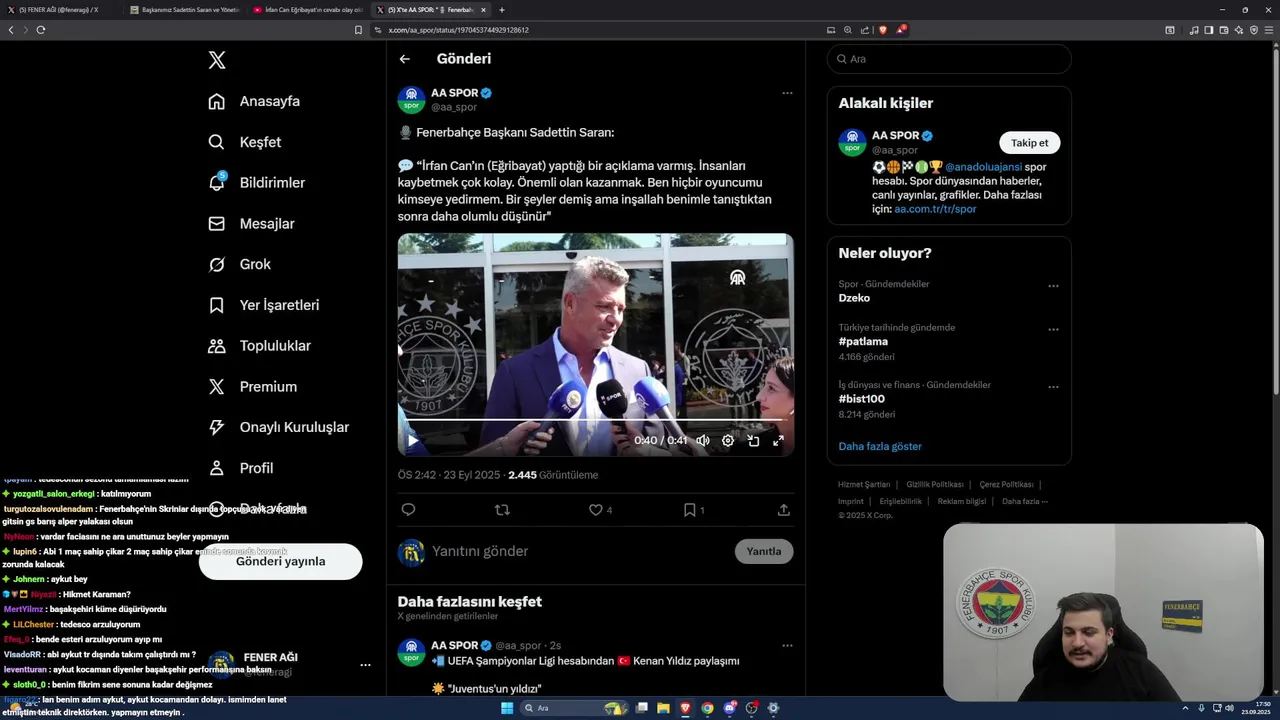Screen dimensions: 1280x720
Task: Open Hizmet Şartları footer link
Action: [x=864, y=485]
